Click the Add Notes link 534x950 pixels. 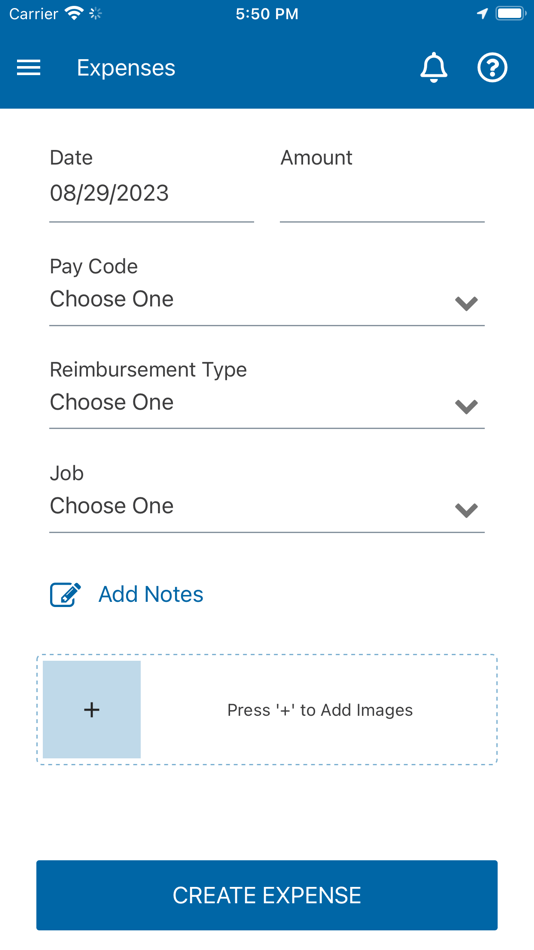[151, 594]
